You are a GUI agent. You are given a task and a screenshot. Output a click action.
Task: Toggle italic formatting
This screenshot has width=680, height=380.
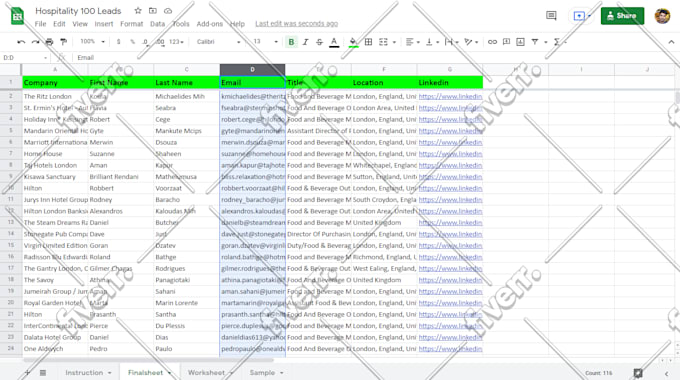coord(305,42)
